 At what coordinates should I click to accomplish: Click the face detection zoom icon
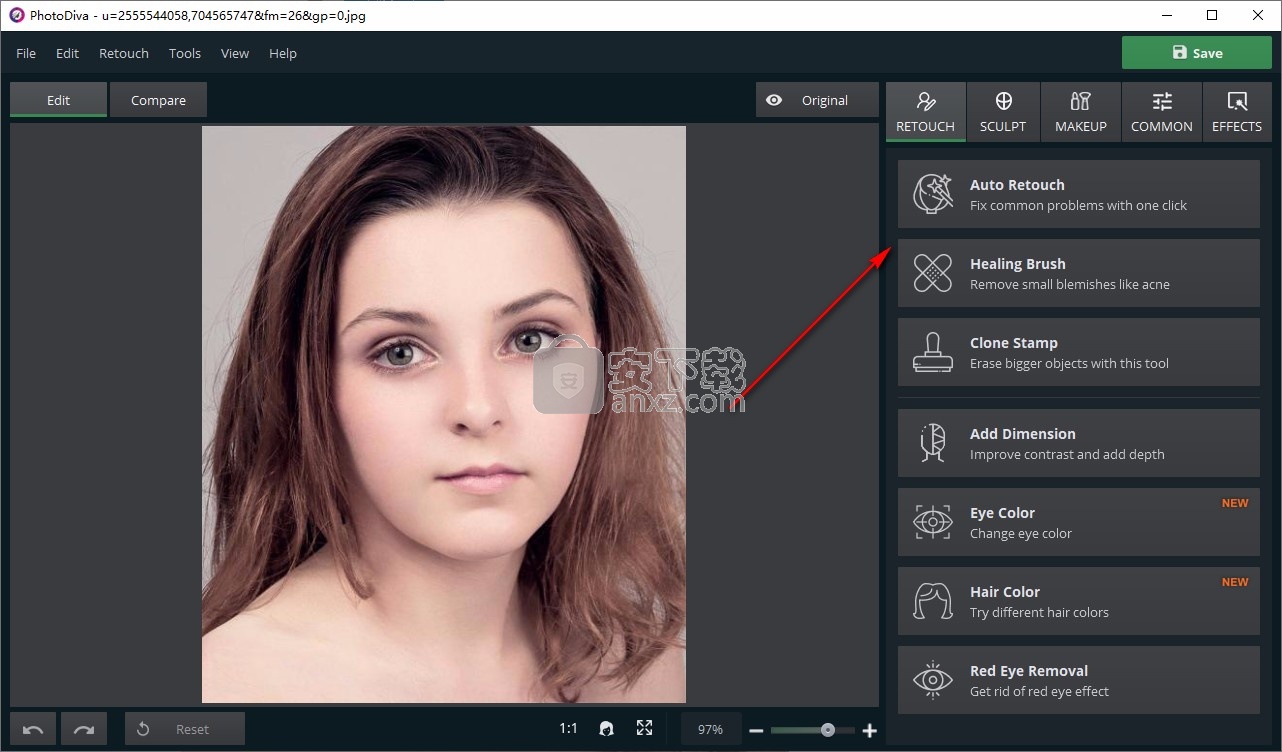click(606, 729)
